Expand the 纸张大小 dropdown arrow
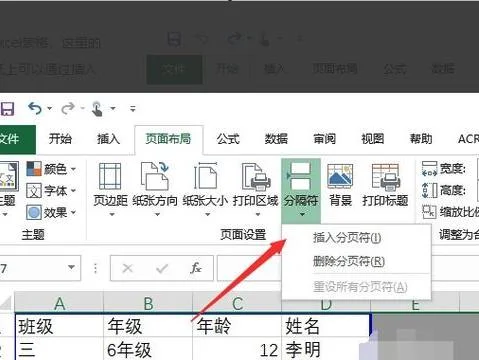Screen dimensions: 479x360 tap(208, 214)
